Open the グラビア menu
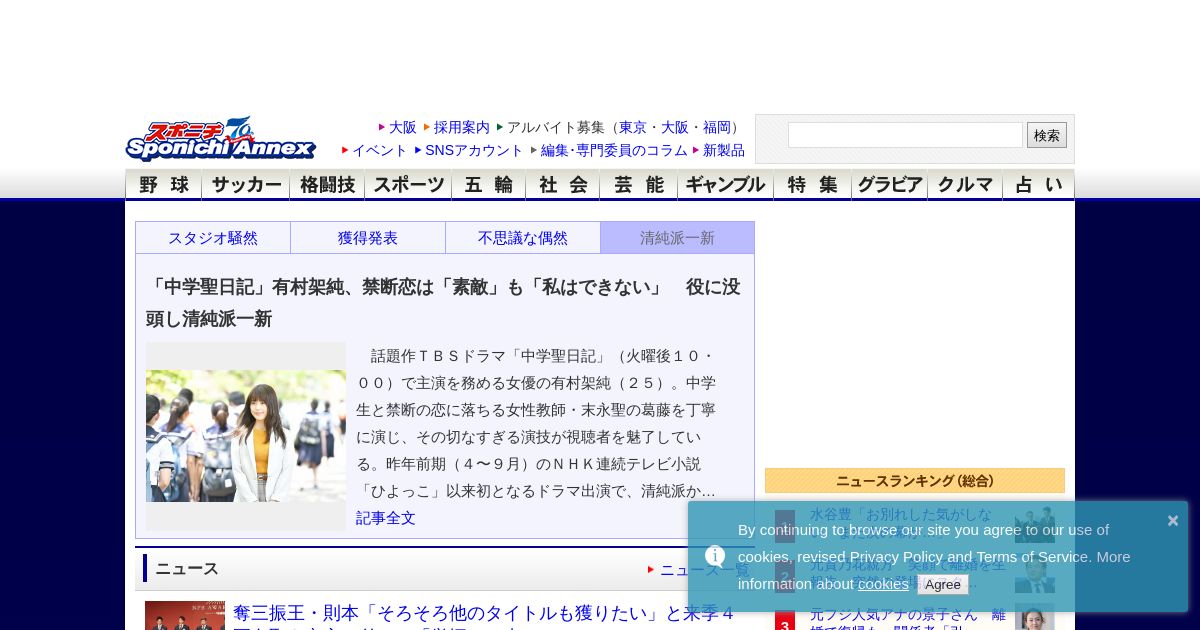The height and width of the screenshot is (630, 1200). 889,184
